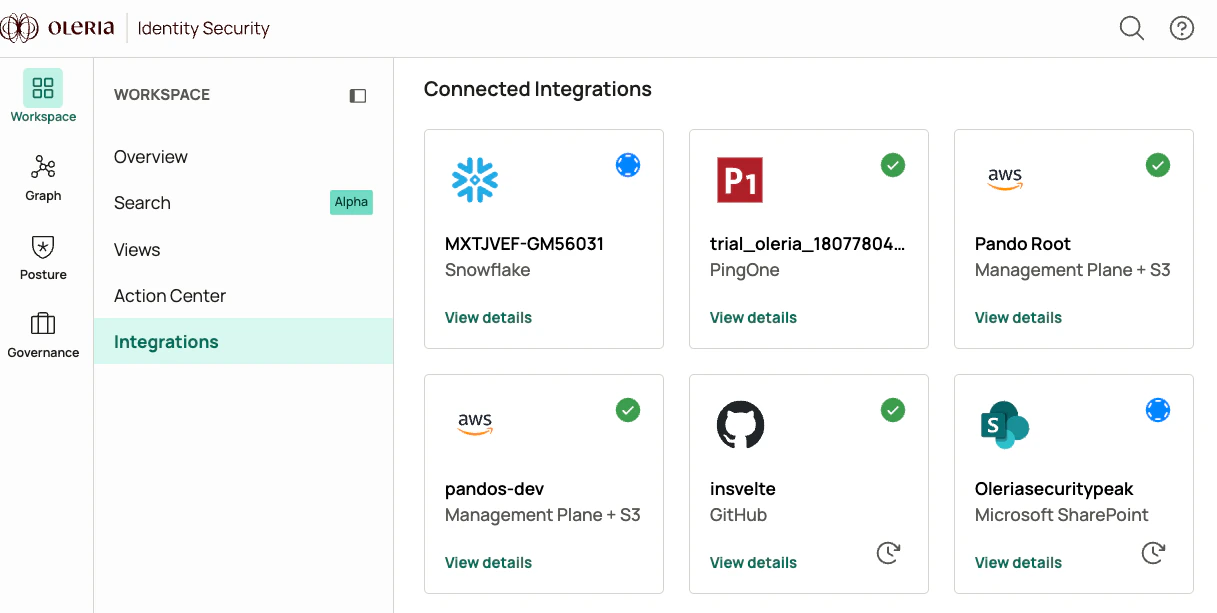Click the Workspace grid icon

tap(43, 88)
